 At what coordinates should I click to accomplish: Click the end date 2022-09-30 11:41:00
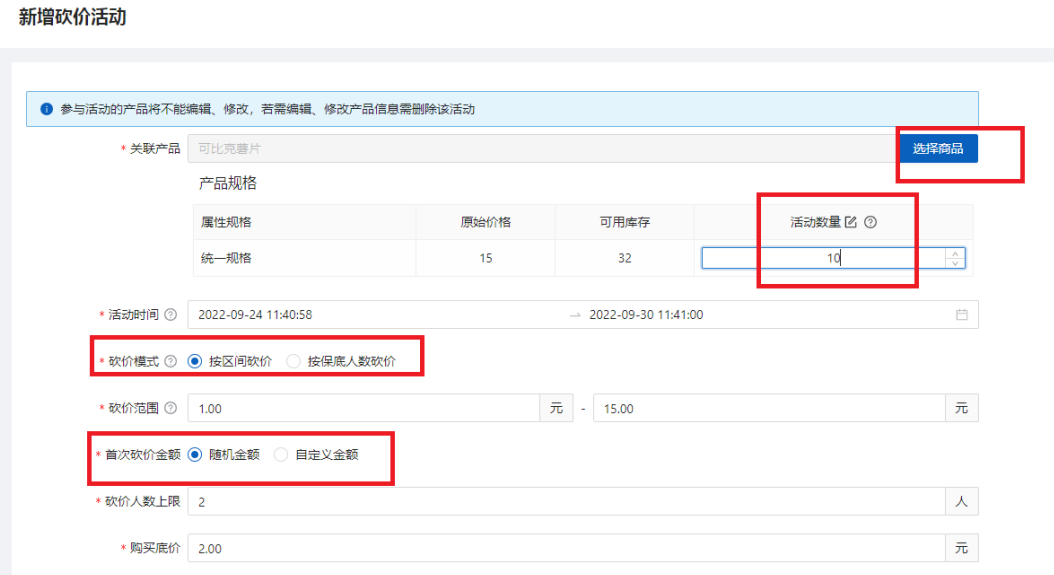point(646,314)
